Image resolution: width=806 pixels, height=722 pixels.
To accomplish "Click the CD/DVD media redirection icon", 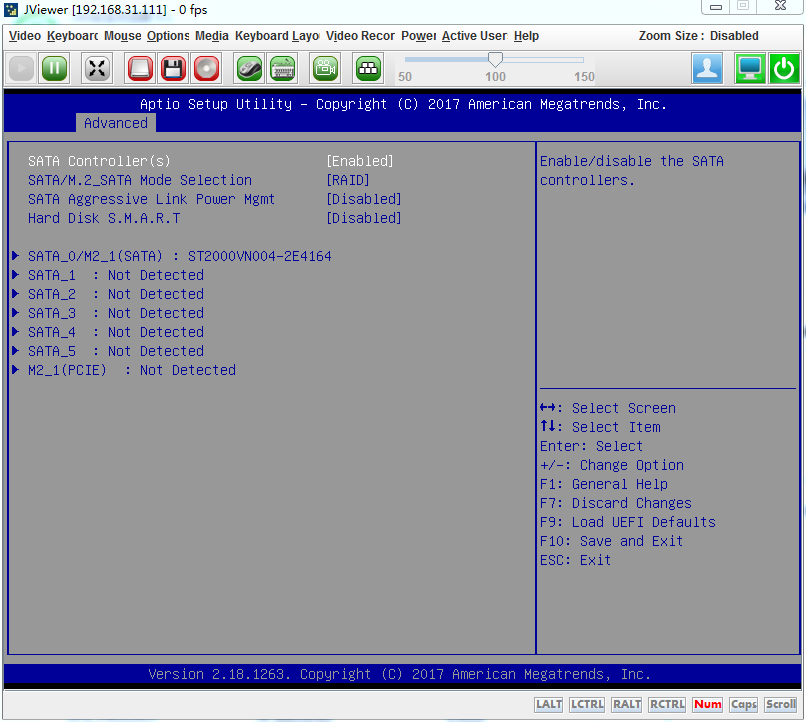I will pos(206,68).
